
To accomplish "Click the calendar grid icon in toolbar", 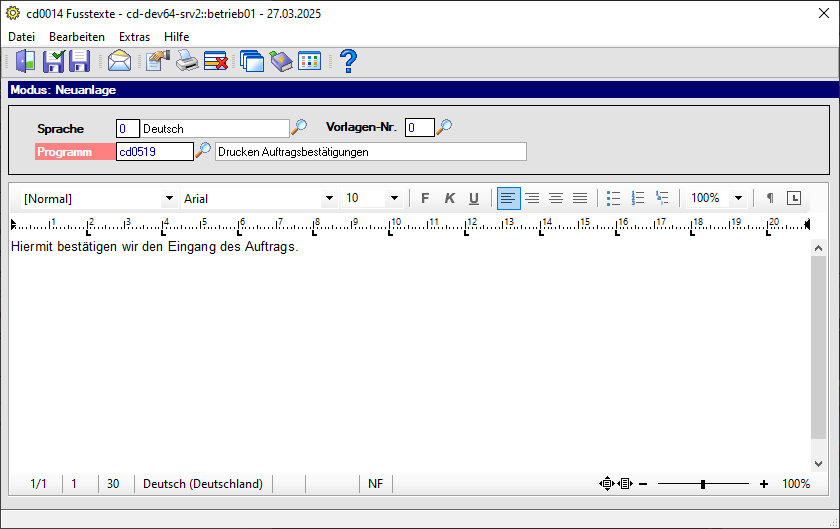I will 309,61.
